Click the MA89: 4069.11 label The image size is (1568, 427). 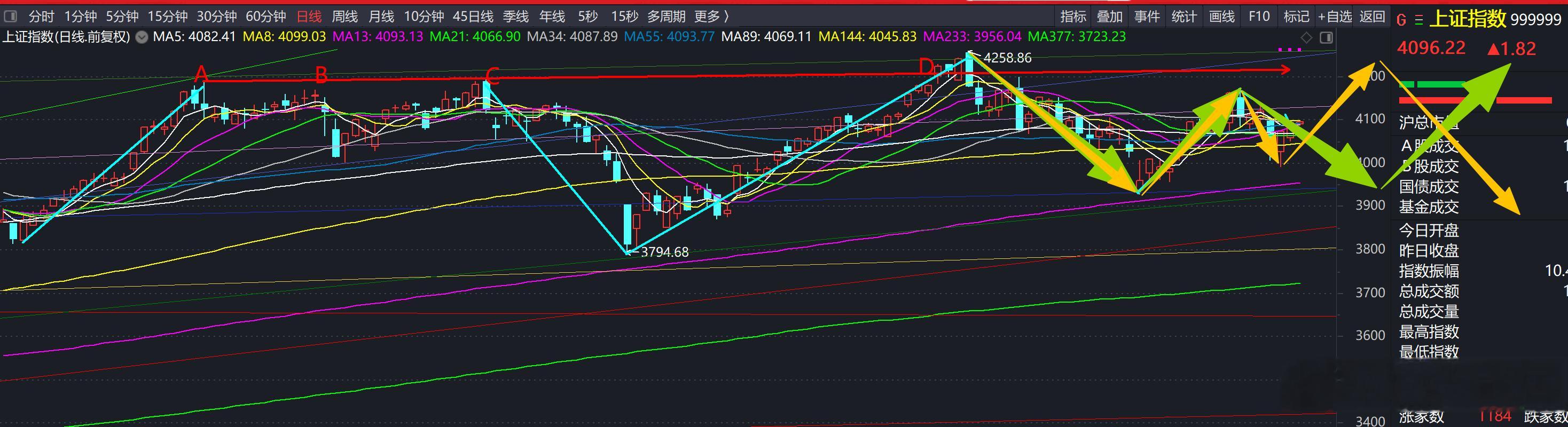766,36
